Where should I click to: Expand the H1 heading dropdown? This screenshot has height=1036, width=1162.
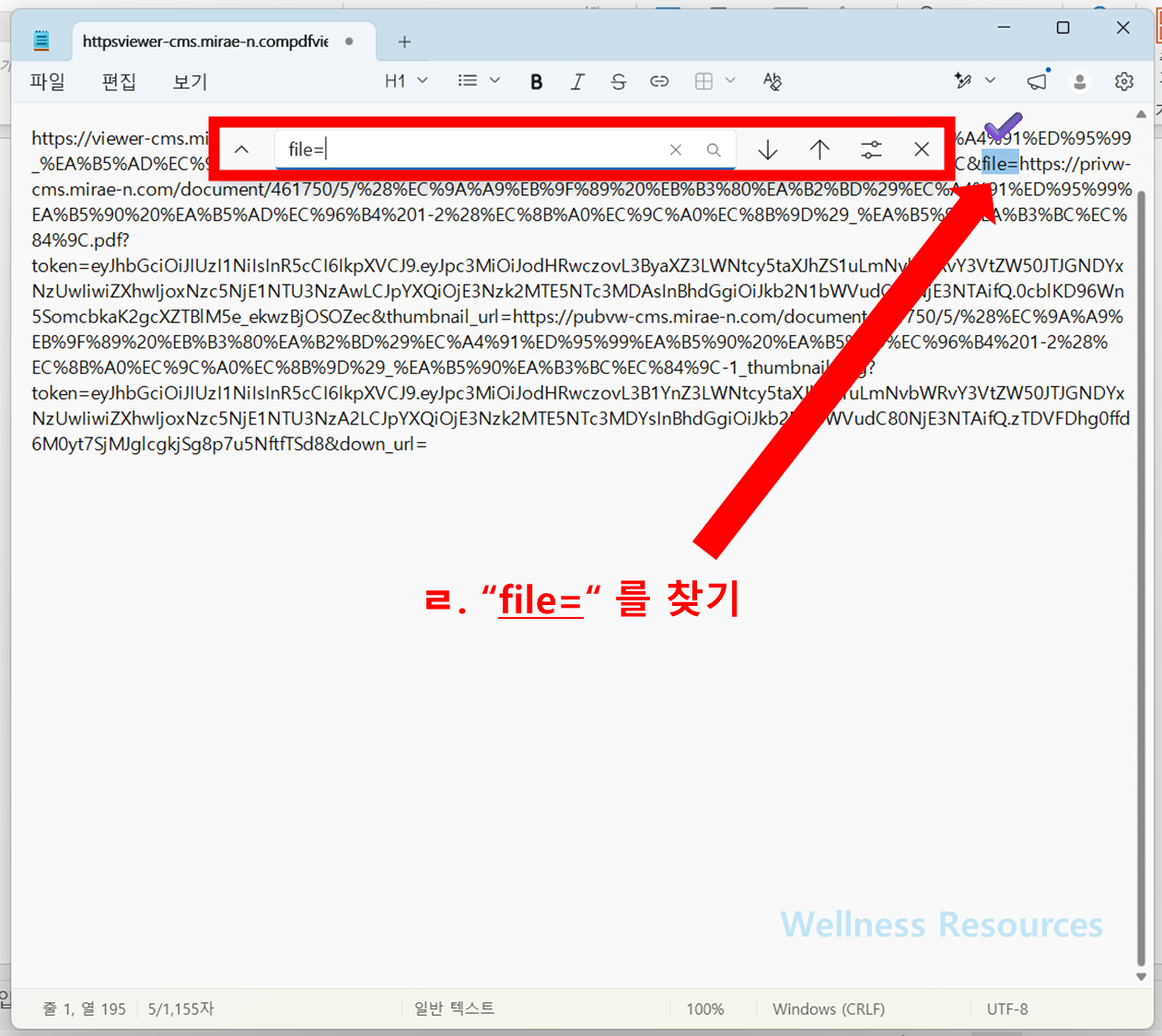[406, 81]
